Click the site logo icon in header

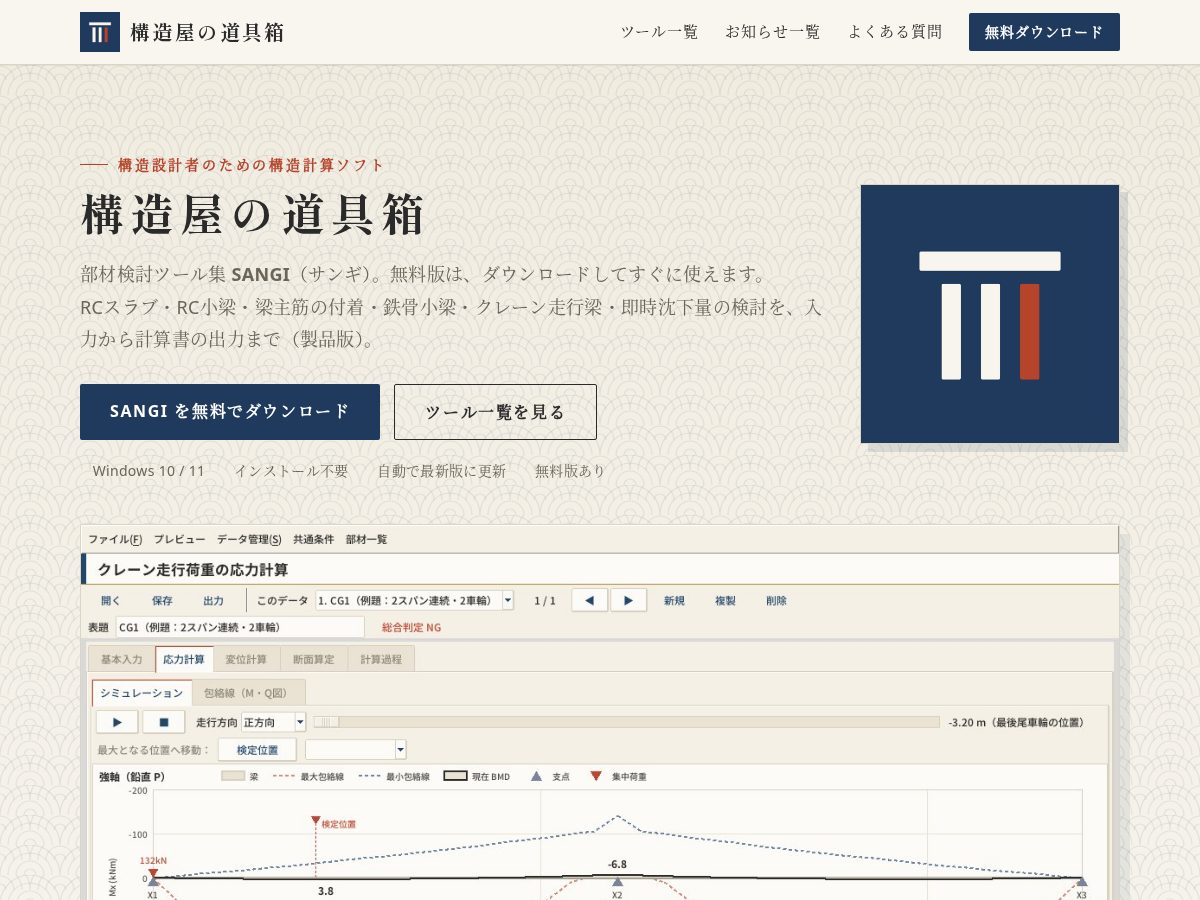pos(100,32)
